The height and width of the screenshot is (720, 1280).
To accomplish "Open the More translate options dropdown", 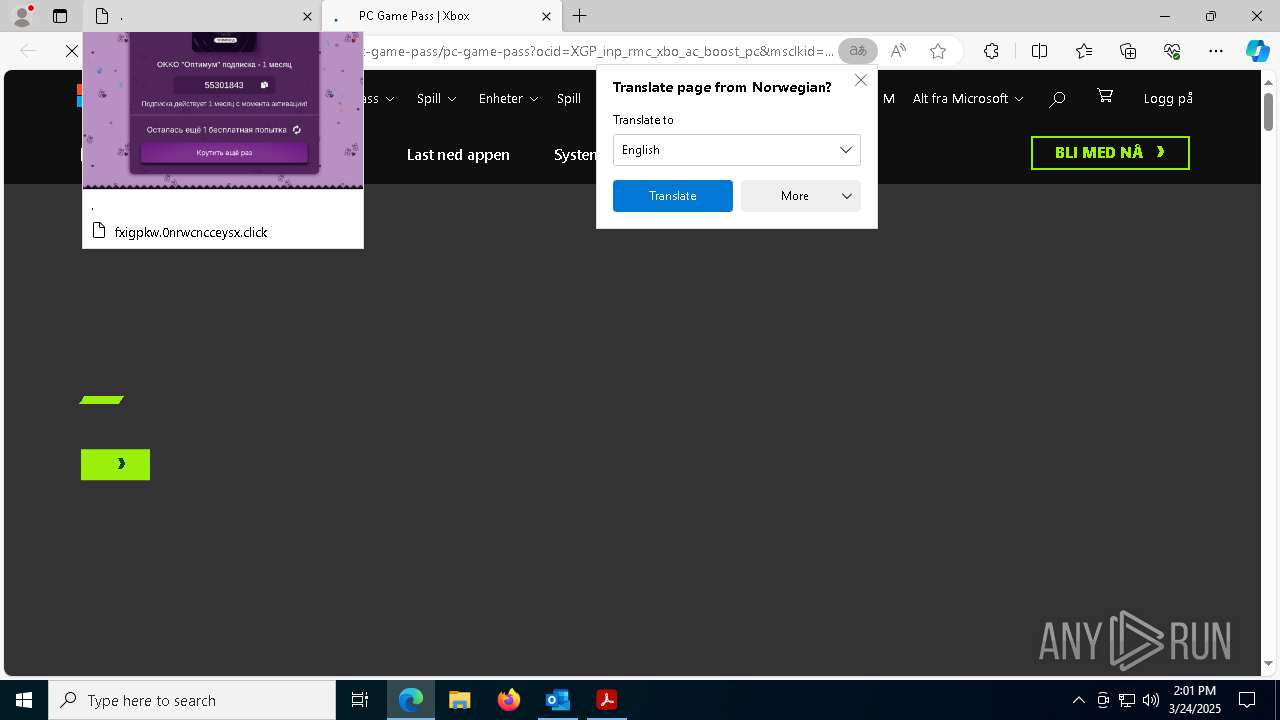I will click(x=801, y=196).
